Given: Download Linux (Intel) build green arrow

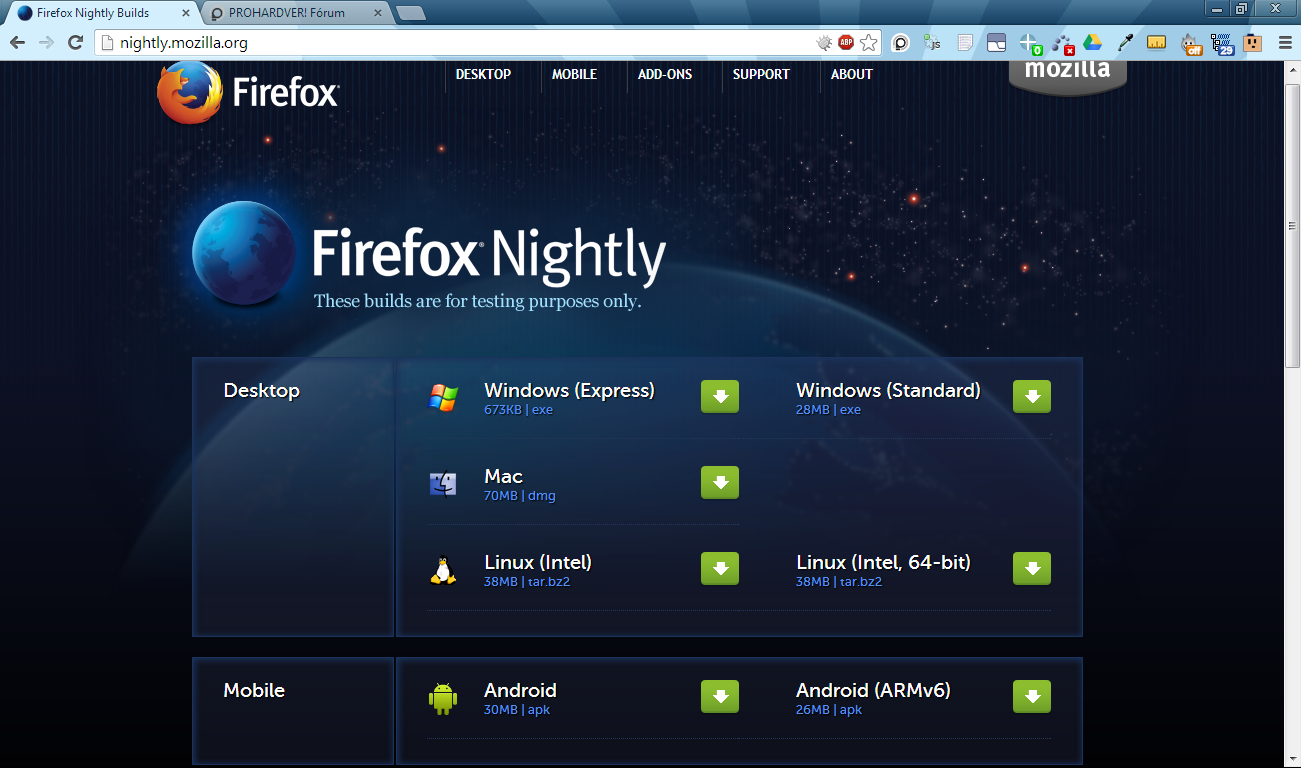Looking at the screenshot, I should coord(720,568).
